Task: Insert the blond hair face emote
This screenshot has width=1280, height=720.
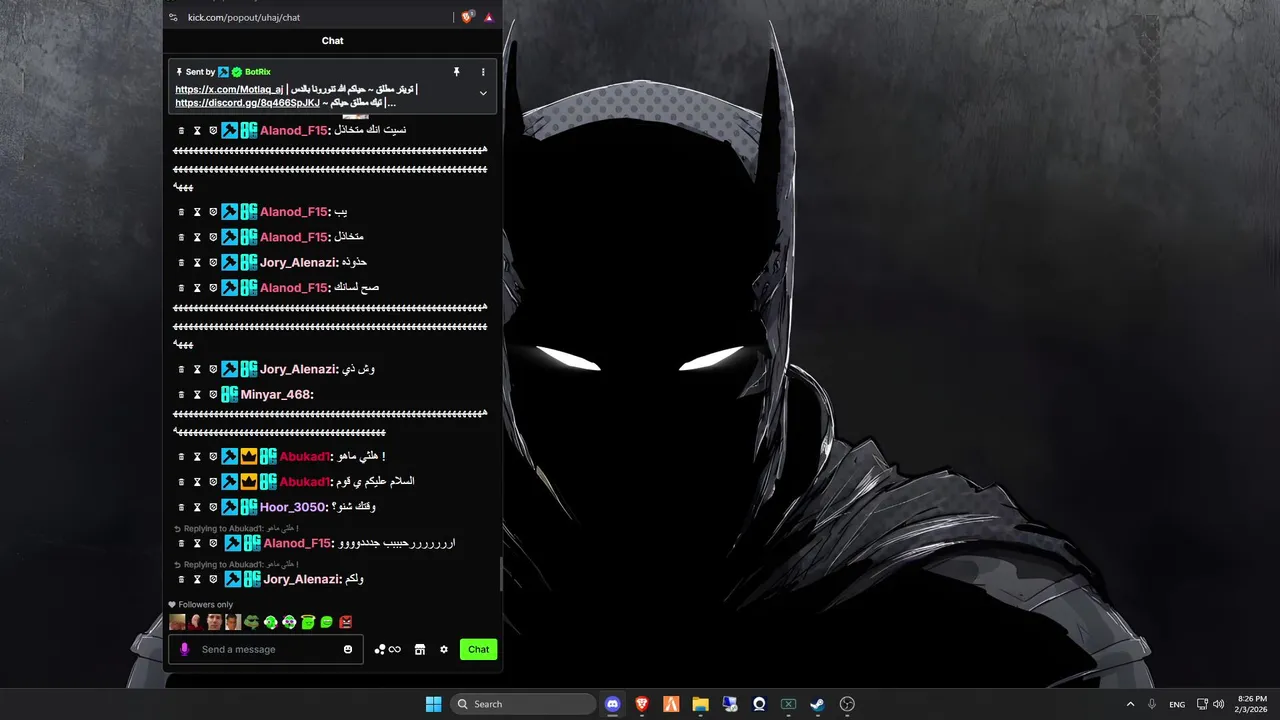Action: (178, 622)
